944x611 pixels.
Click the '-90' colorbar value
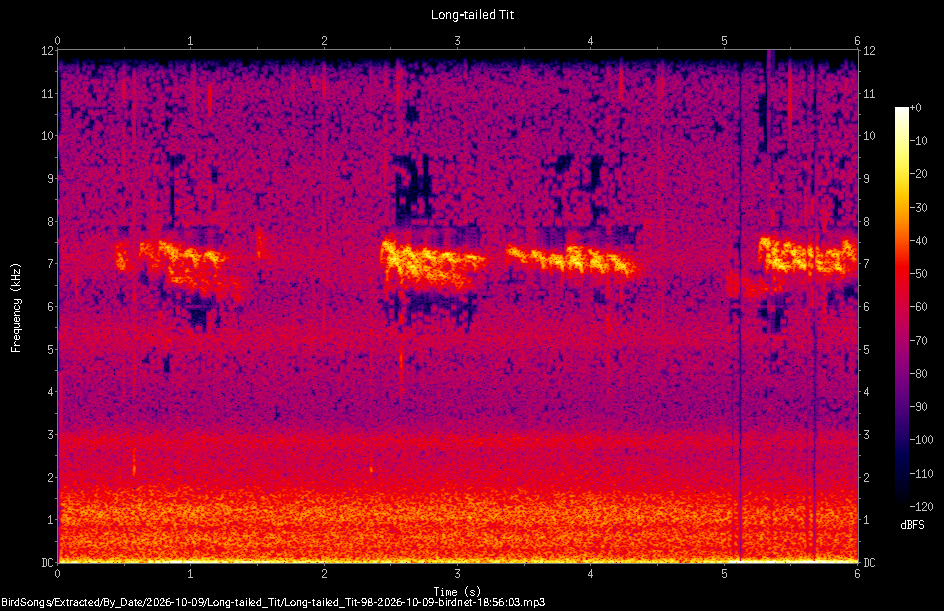click(919, 407)
